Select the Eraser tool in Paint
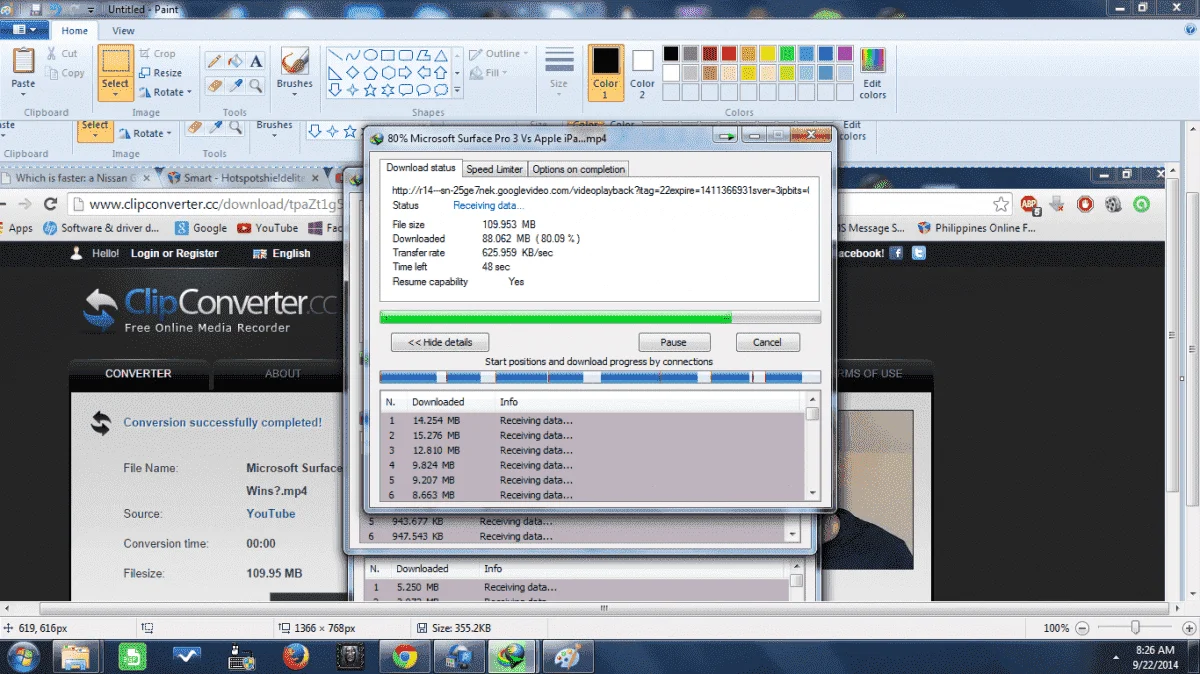 click(214, 86)
